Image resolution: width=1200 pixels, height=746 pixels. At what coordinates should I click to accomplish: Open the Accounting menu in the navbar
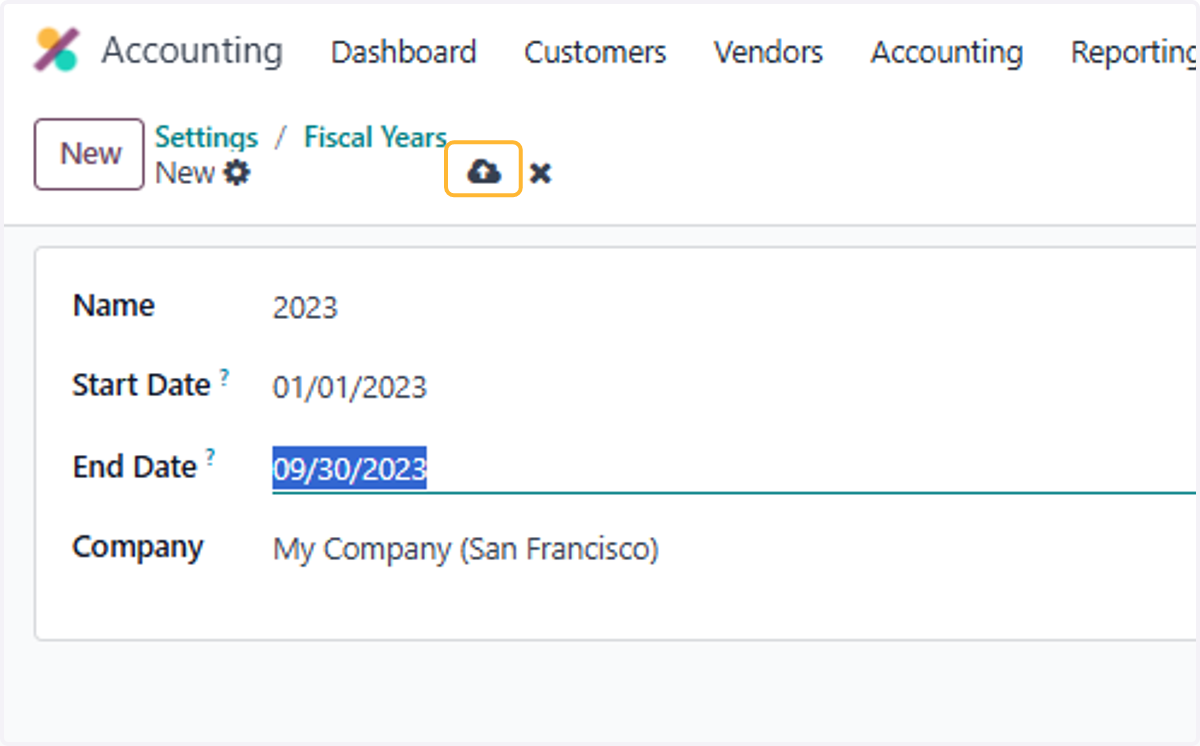pos(947,52)
